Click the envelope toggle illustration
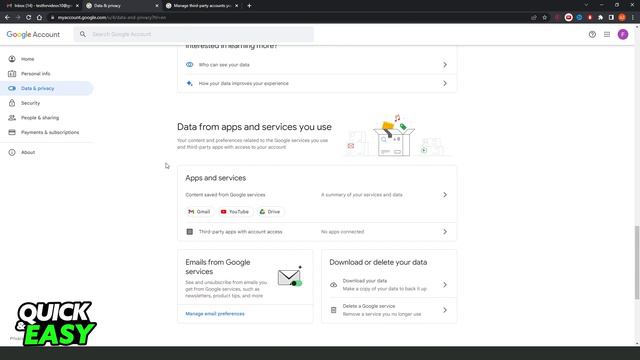The height and width of the screenshot is (360, 640). 290,277
